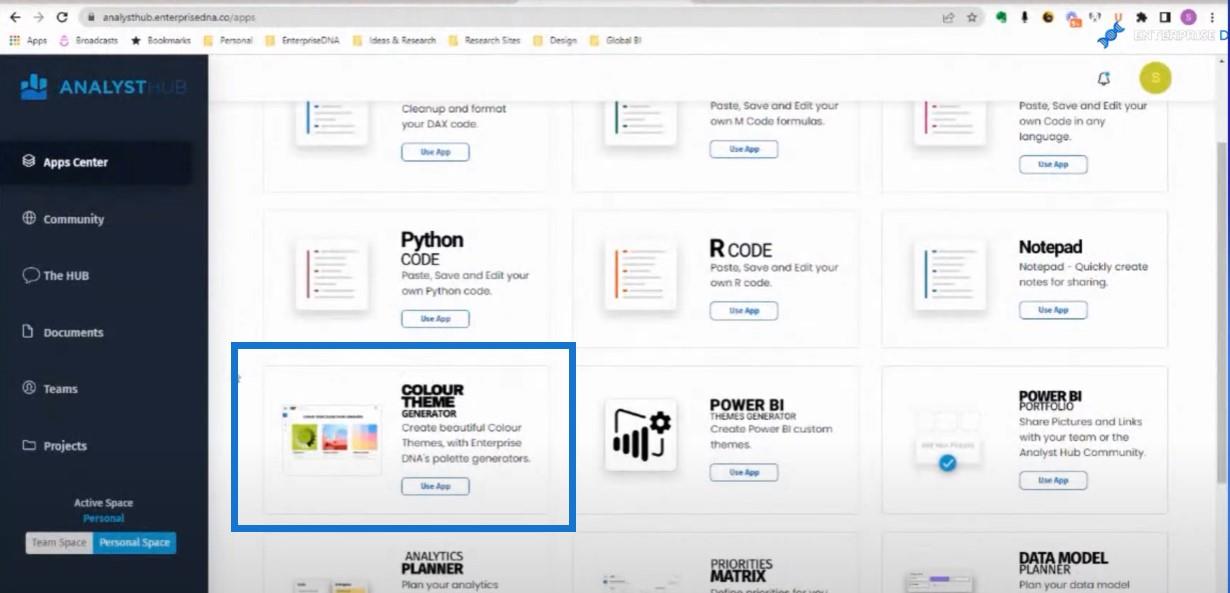Click the Teams people icon
This screenshot has height=593, width=1230.
(29, 388)
